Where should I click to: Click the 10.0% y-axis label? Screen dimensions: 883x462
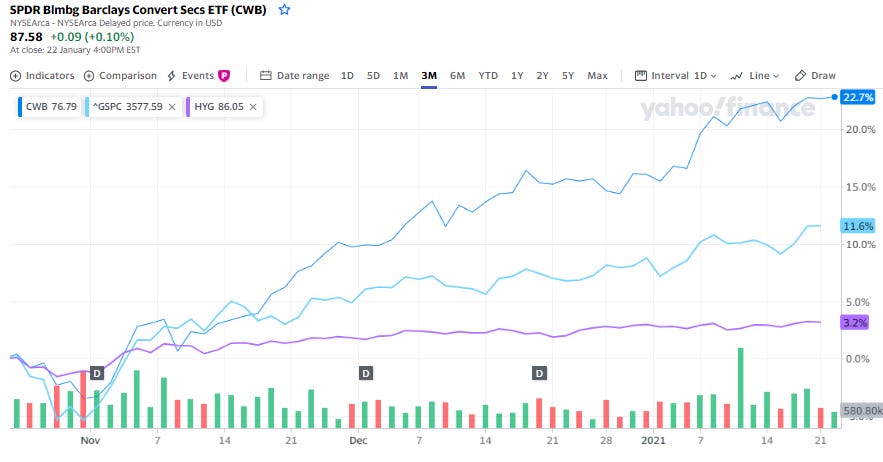click(x=860, y=245)
